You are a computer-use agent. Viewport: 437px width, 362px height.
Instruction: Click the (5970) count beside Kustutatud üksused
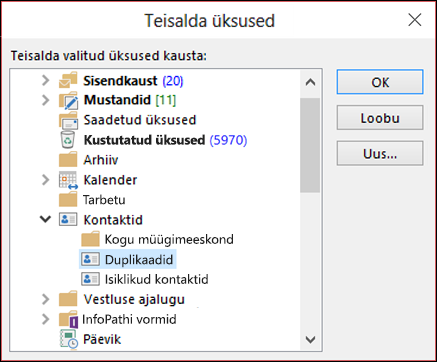228,140
